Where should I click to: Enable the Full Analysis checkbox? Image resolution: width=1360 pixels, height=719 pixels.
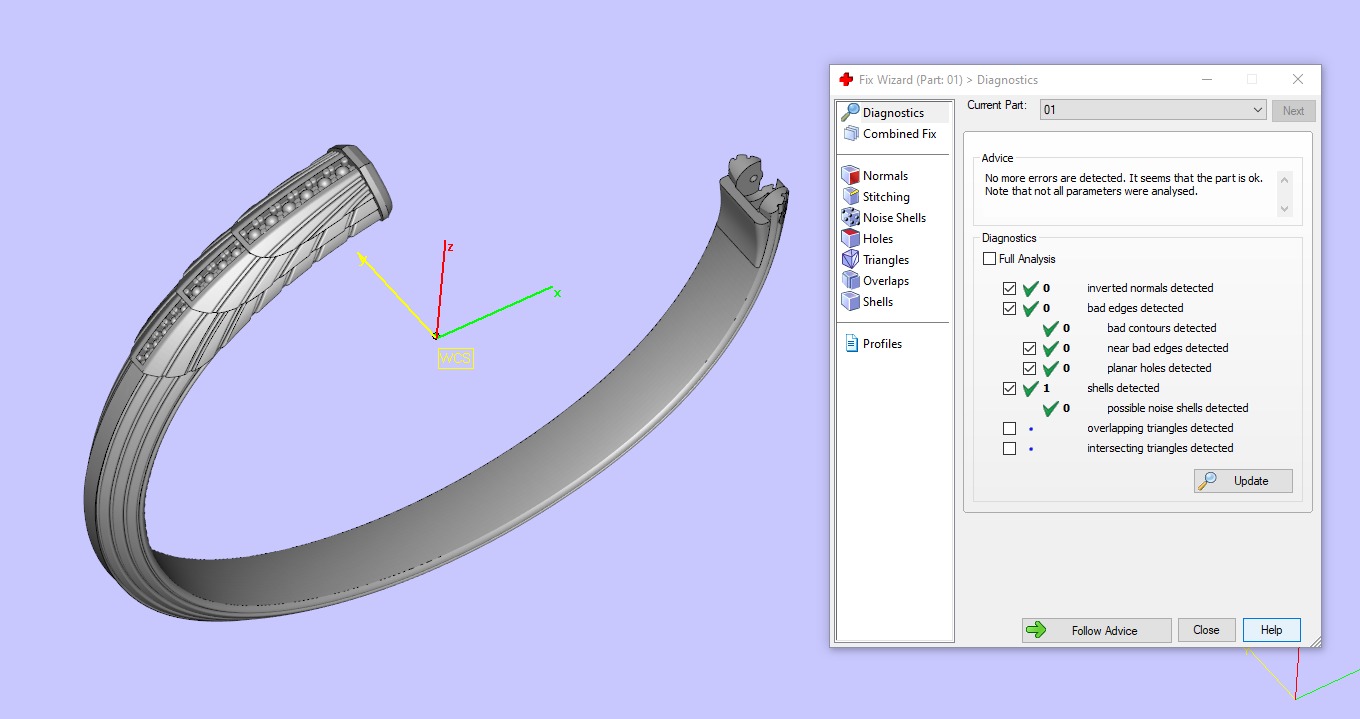(989, 259)
